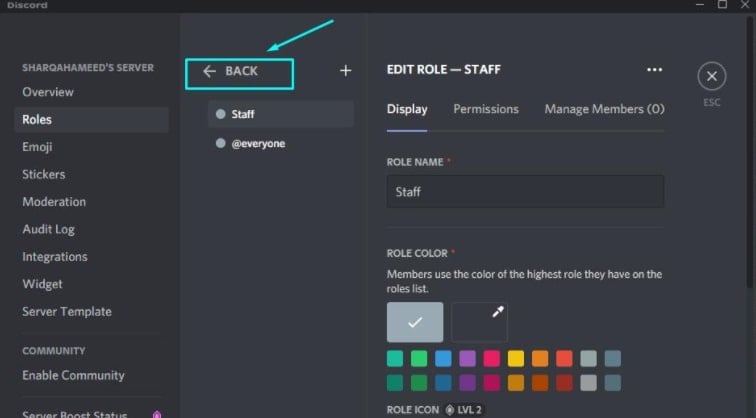Click the settings panel vertical scrollbar
This screenshot has height=418, width=756.
click(x=750, y=152)
